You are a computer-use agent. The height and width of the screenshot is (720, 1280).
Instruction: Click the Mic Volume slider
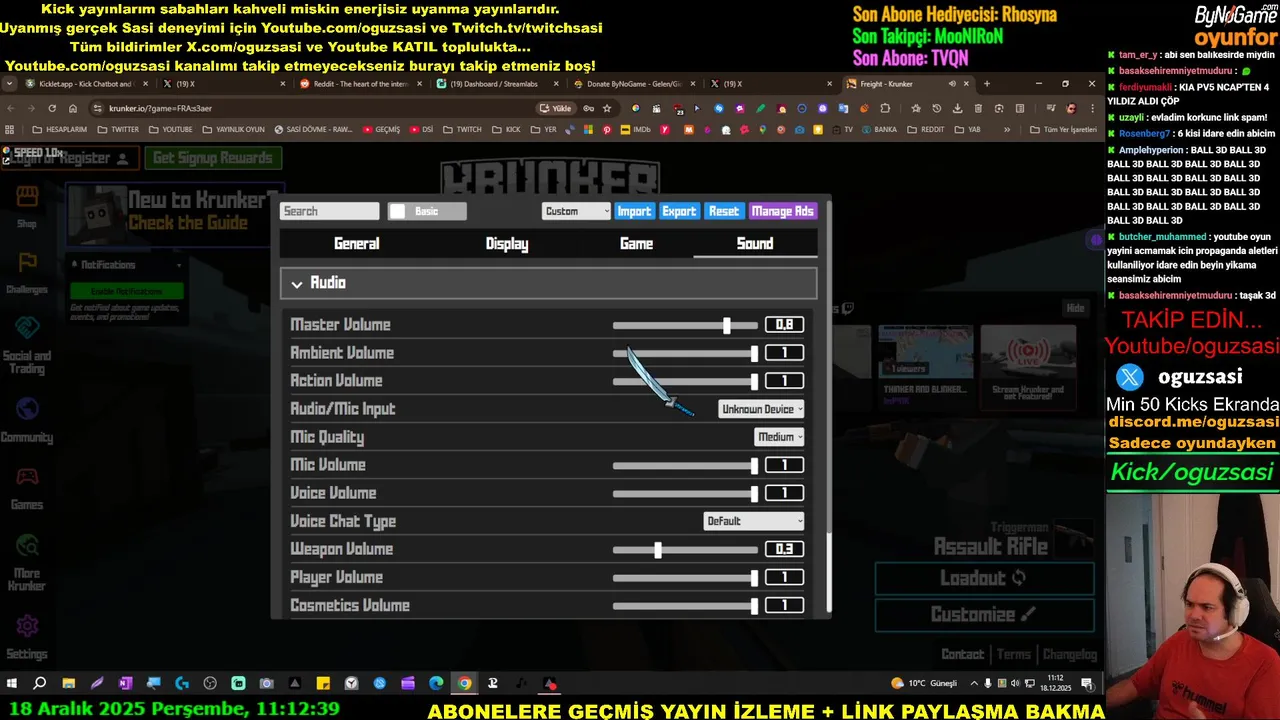686,465
